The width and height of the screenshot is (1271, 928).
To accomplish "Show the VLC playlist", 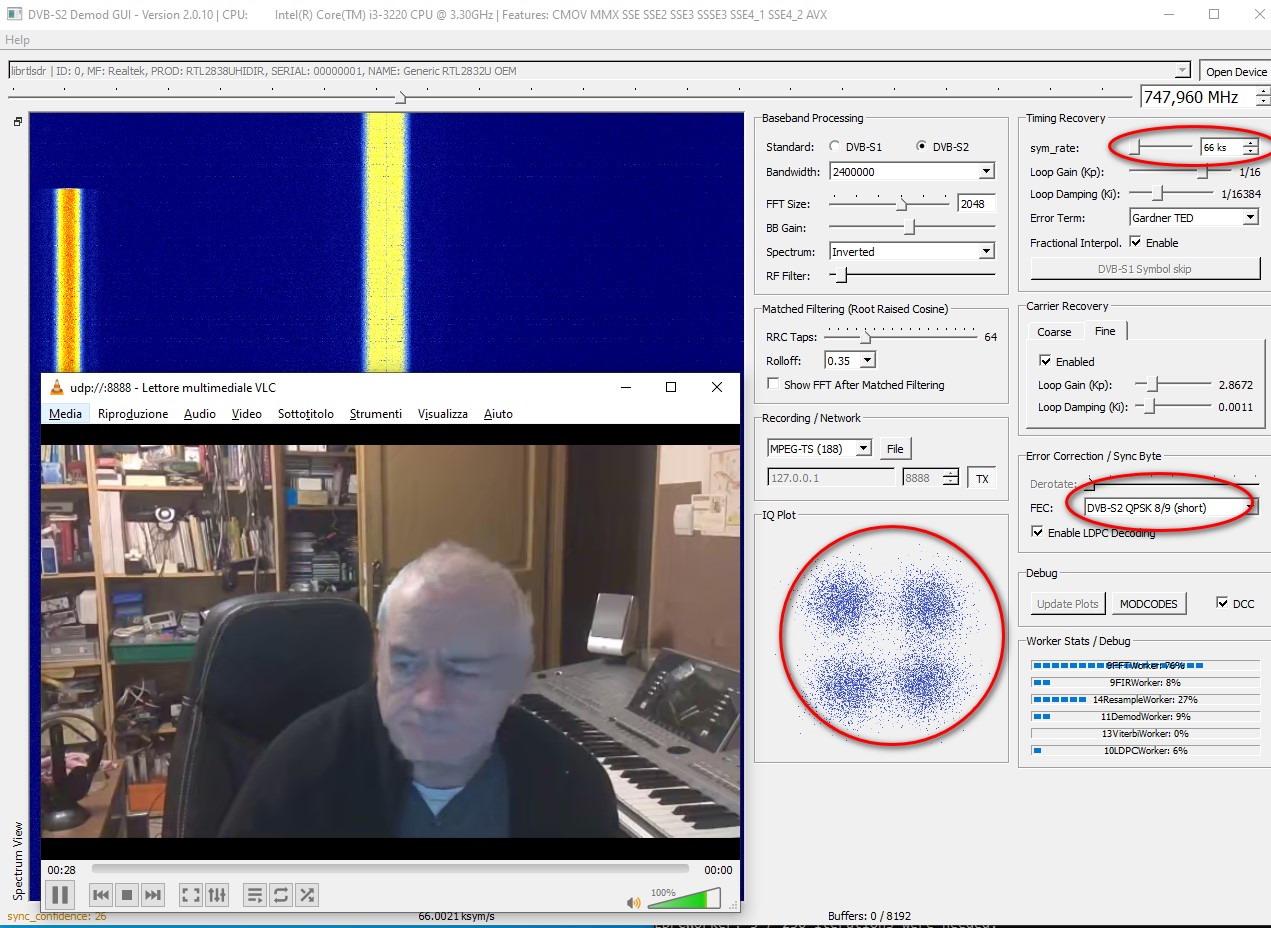I will [254, 895].
